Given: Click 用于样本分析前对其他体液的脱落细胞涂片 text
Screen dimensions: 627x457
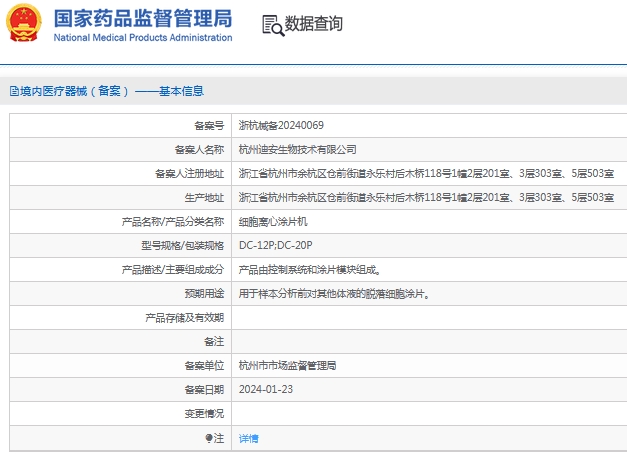Looking at the screenshot, I should (x=334, y=294).
